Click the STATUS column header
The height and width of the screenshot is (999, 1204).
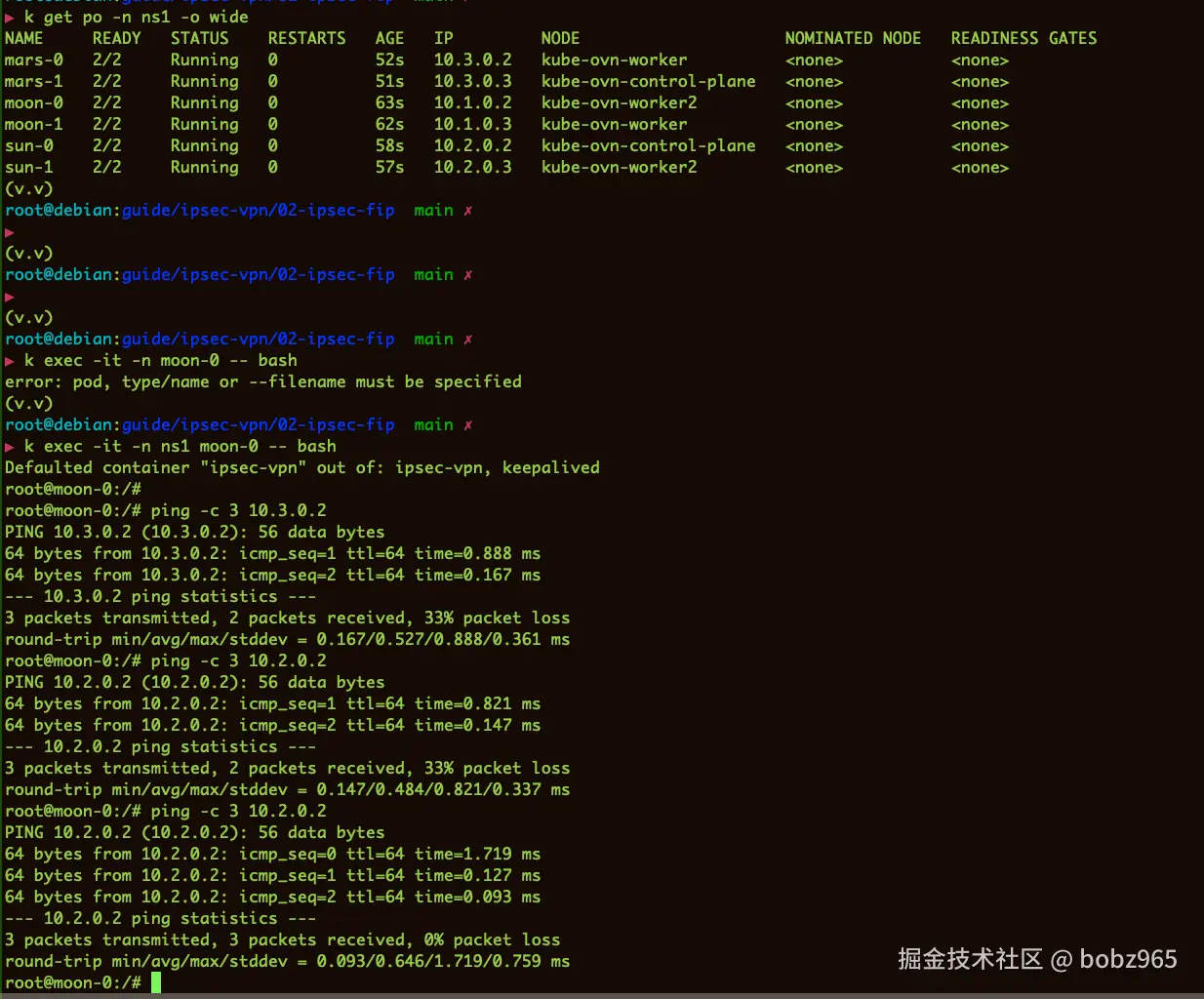(x=200, y=38)
